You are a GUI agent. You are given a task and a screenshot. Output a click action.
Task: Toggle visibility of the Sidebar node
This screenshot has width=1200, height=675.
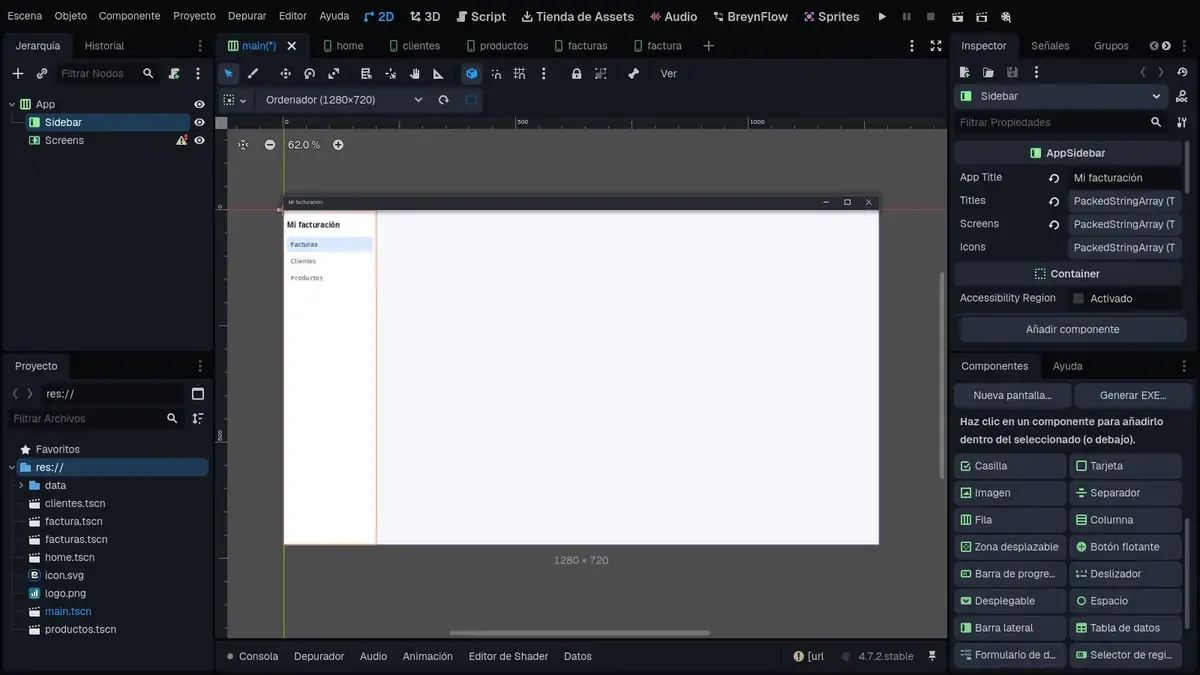point(199,122)
